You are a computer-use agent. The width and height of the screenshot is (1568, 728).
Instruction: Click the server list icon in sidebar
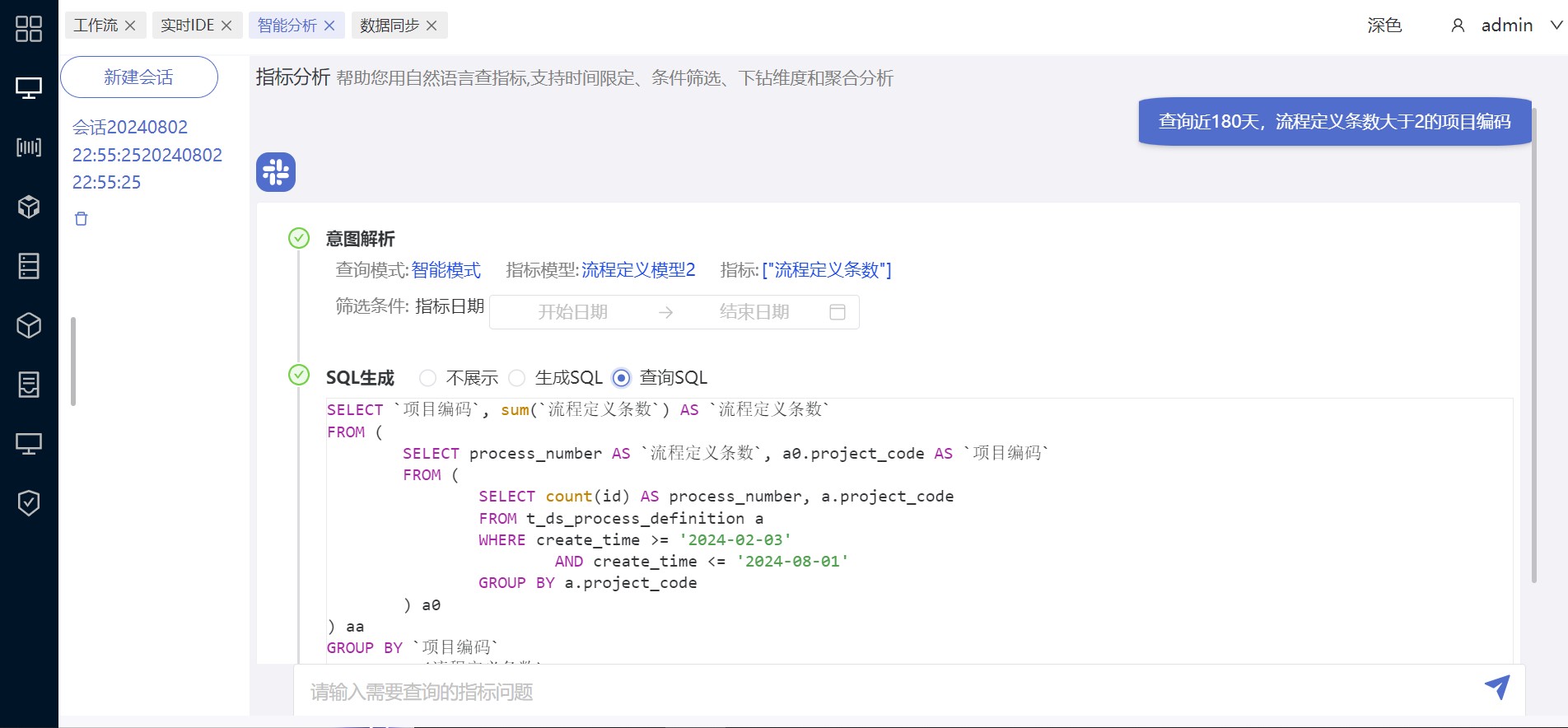[x=29, y=266]
